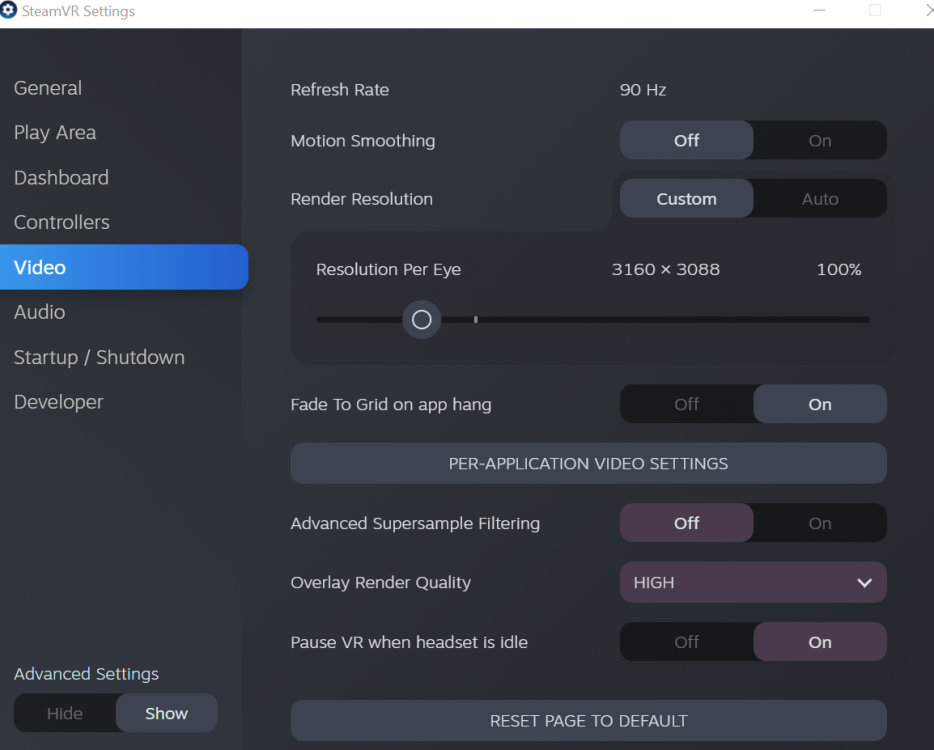Open the Overlay Render Quality HIGH dropdown
The image size is (934, 750).
pos(752,583)
